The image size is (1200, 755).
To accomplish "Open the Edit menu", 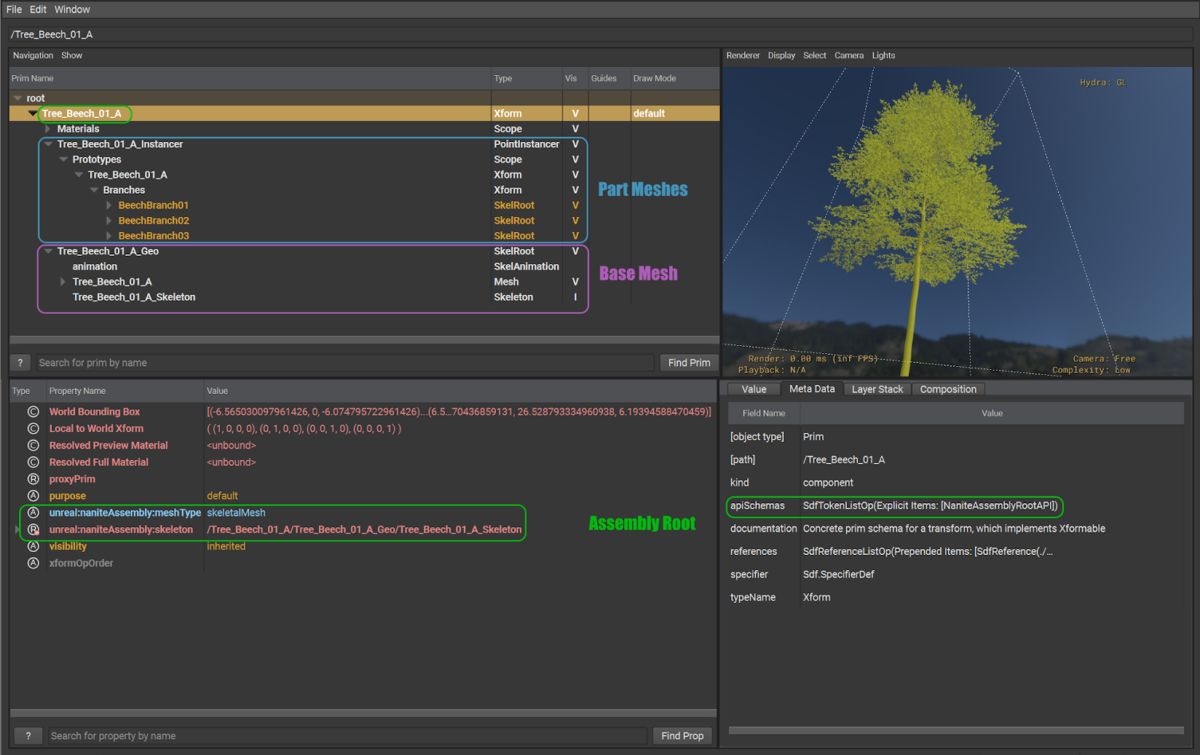I will coord(38,9).
